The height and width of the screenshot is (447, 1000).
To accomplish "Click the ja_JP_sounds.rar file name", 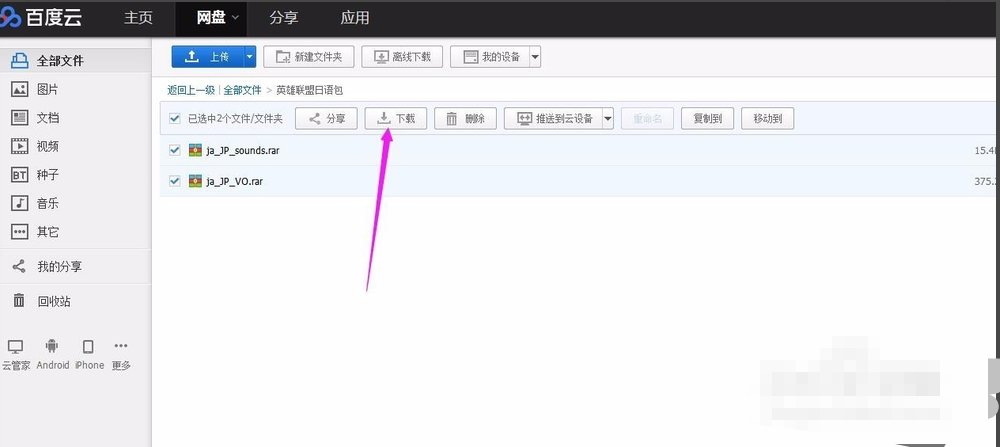I will coord(243,151).
